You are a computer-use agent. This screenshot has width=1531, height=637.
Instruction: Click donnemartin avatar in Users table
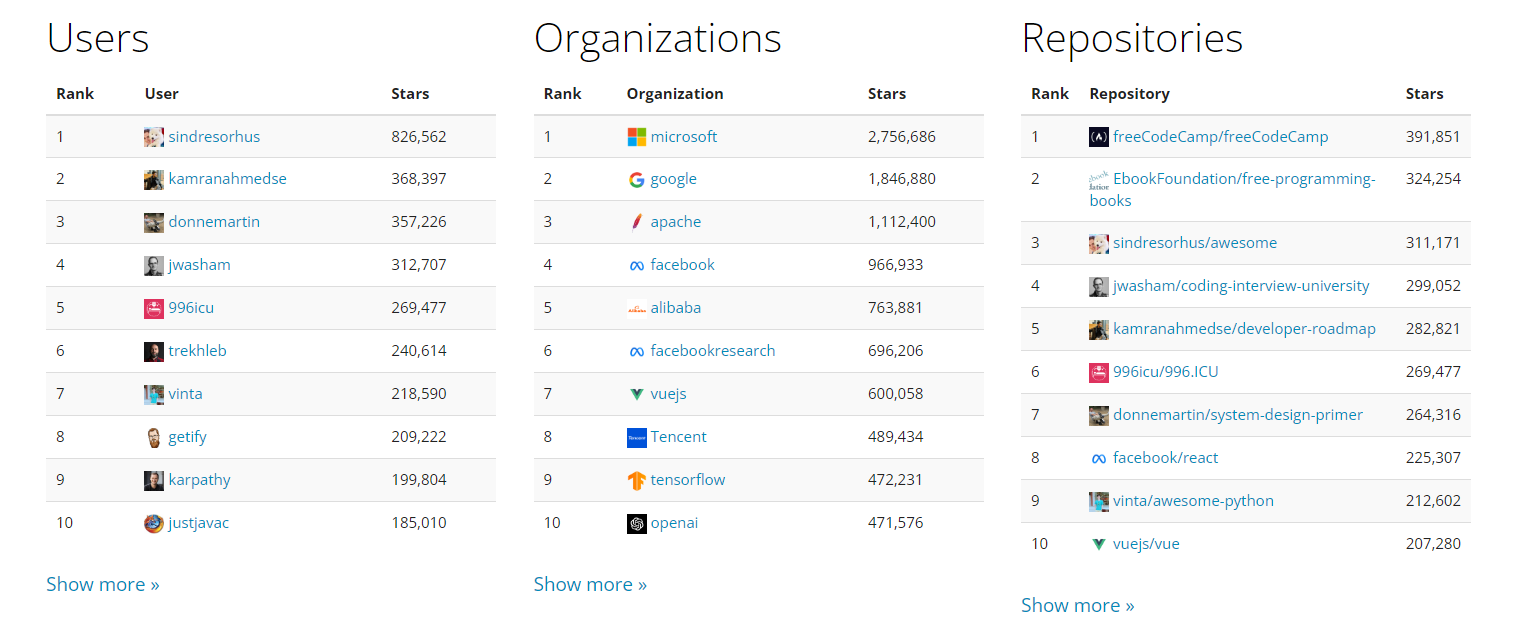click(x=154, y=223)
